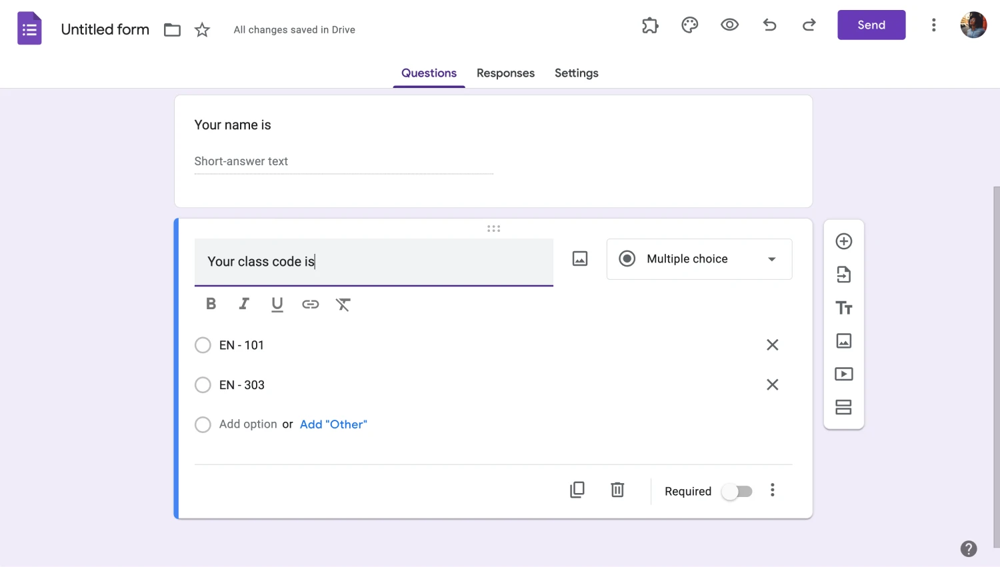Screen dimensions: 1000x567
Task: Open the Settings tab
Action: pyautogui.click(x=576, y=73)
